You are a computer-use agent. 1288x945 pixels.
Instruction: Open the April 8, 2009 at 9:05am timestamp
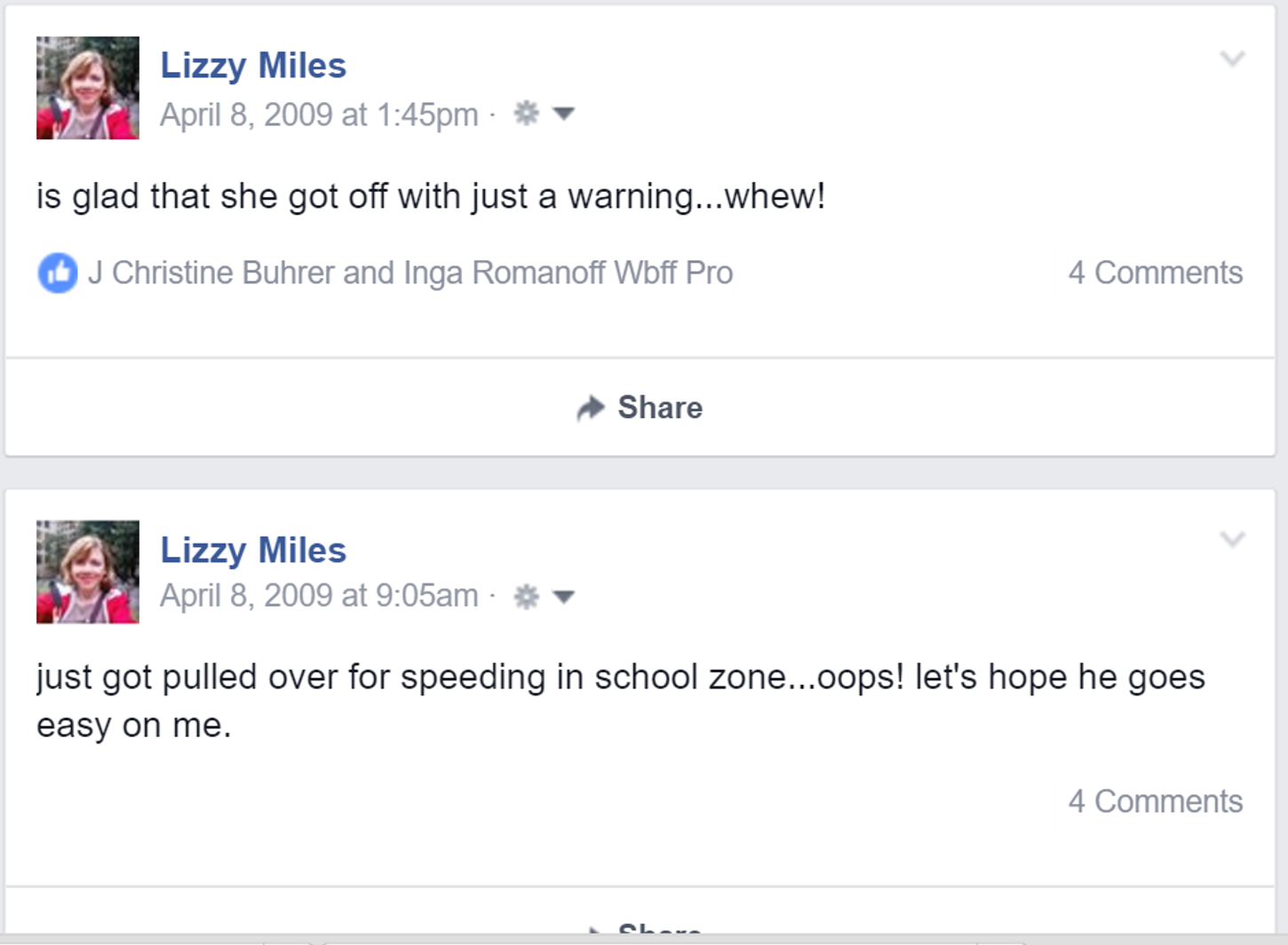tap(319, 596)
